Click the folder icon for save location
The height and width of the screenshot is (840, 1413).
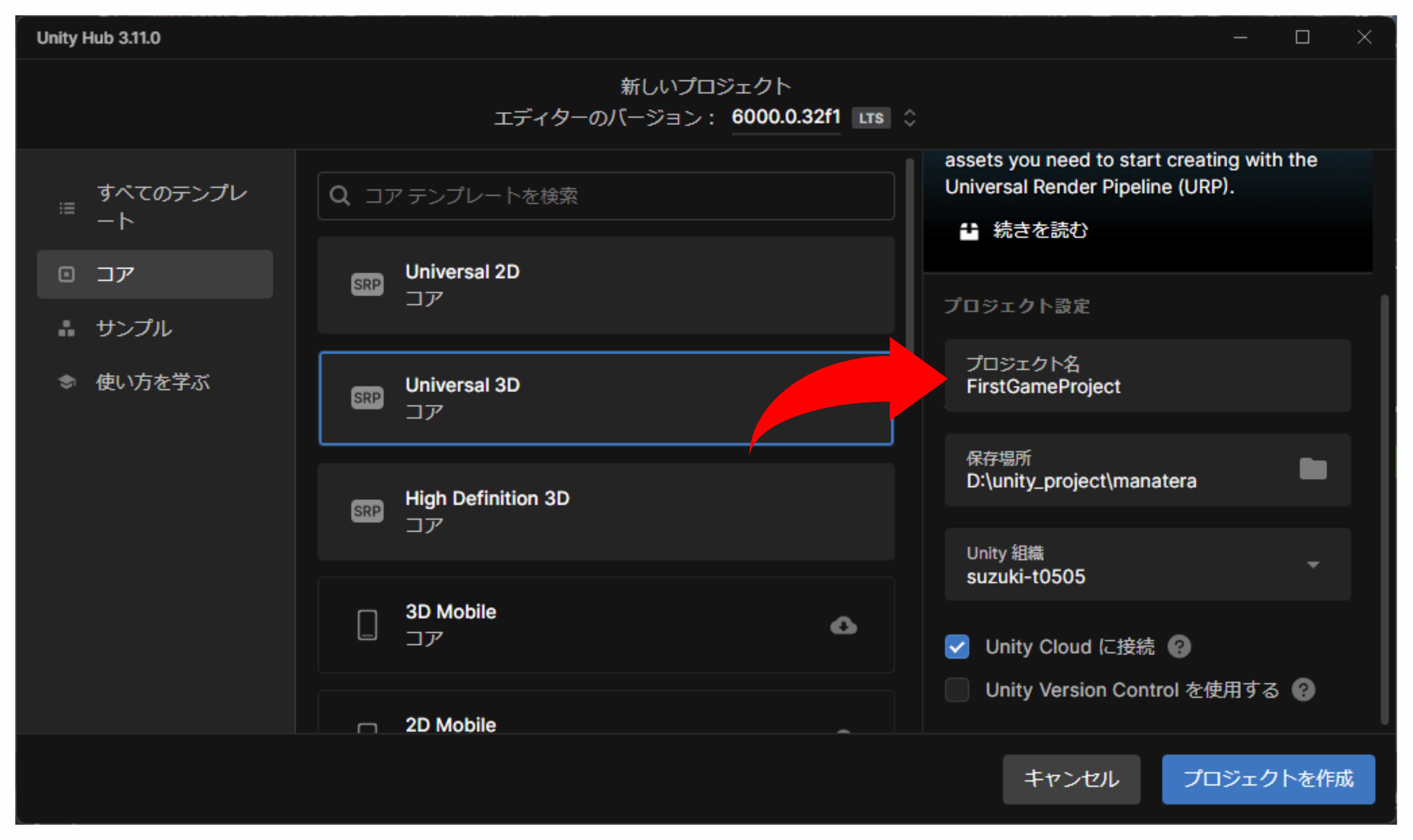[x=1312, y=469]
